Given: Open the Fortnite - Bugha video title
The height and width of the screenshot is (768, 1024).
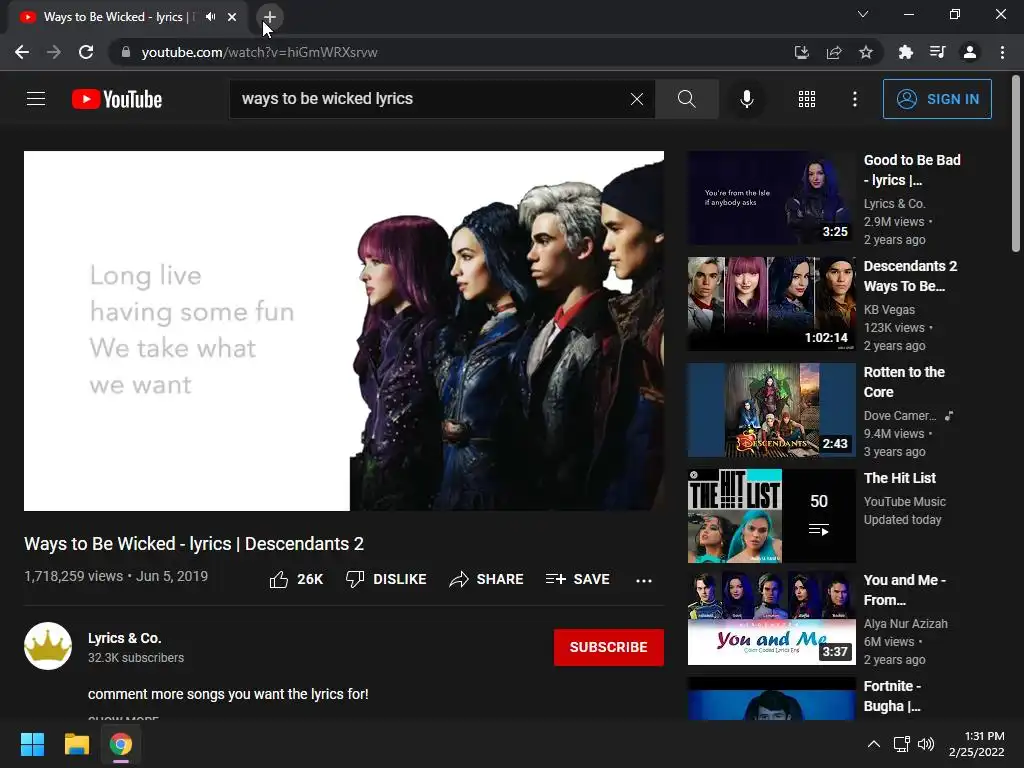Looking at the screenshot, I should pos(892,696).
